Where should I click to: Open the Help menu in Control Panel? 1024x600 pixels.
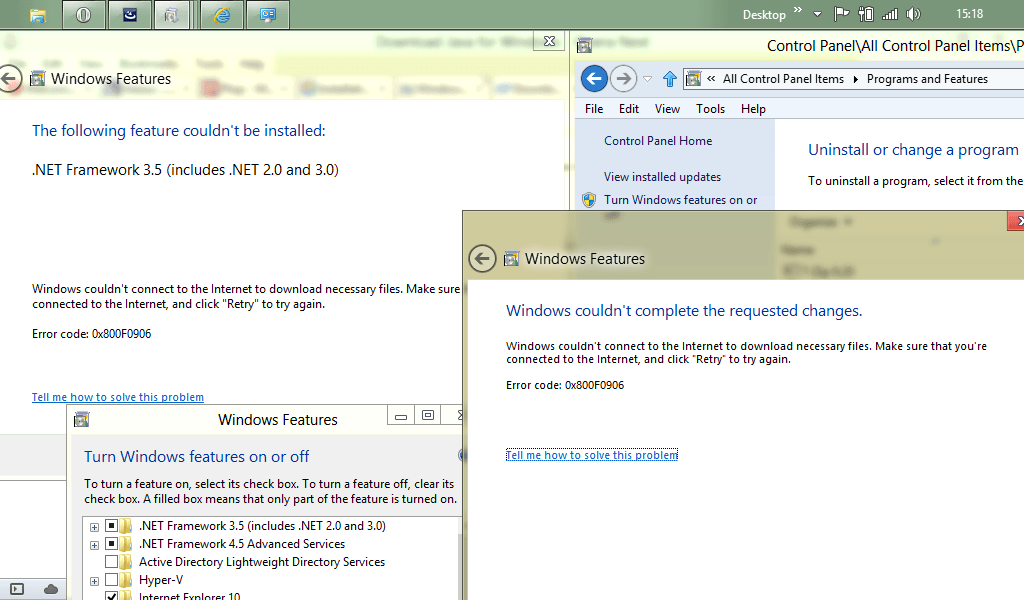[x=753, y=109]
